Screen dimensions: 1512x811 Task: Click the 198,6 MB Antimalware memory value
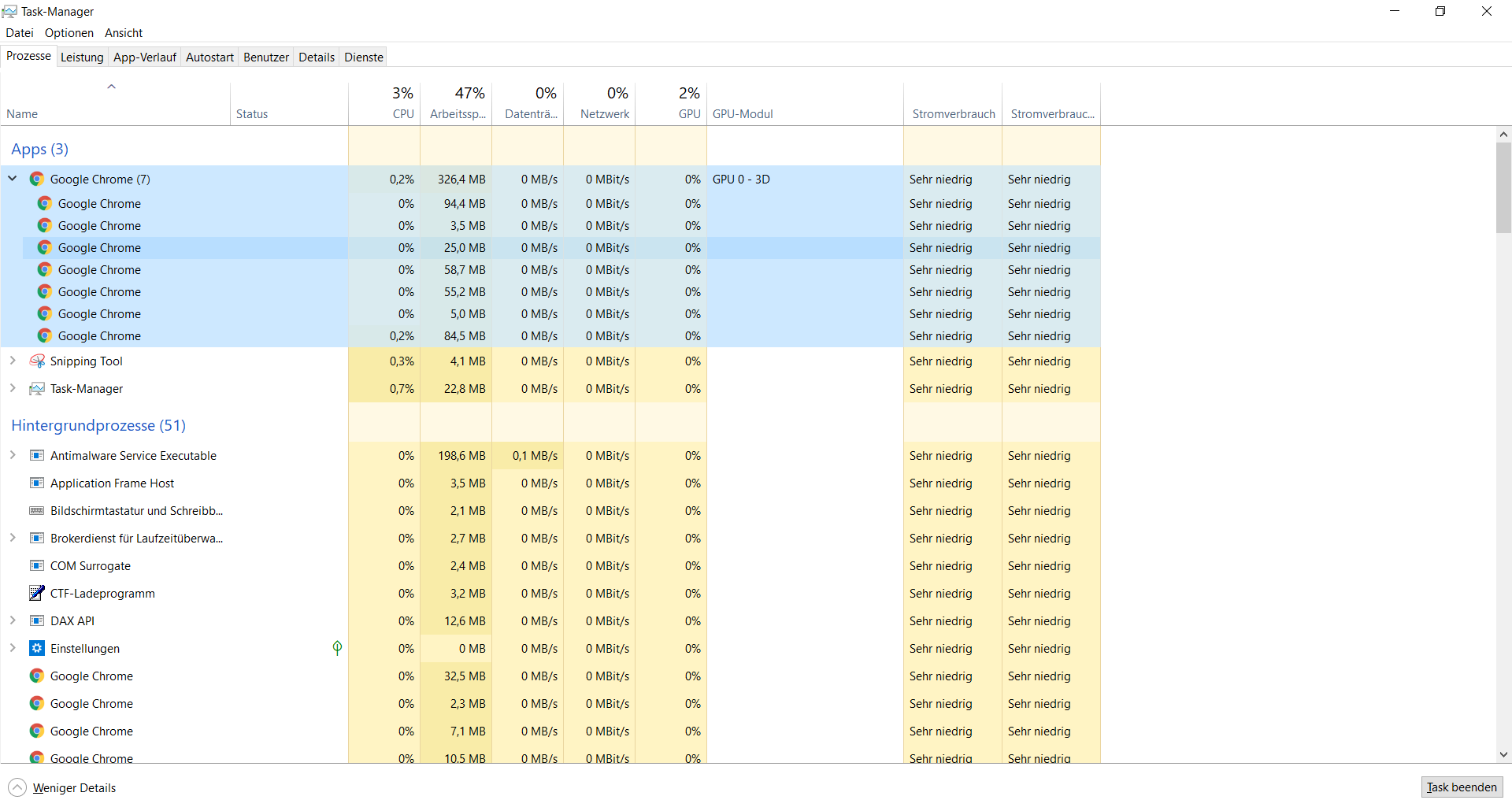(461, 456)
